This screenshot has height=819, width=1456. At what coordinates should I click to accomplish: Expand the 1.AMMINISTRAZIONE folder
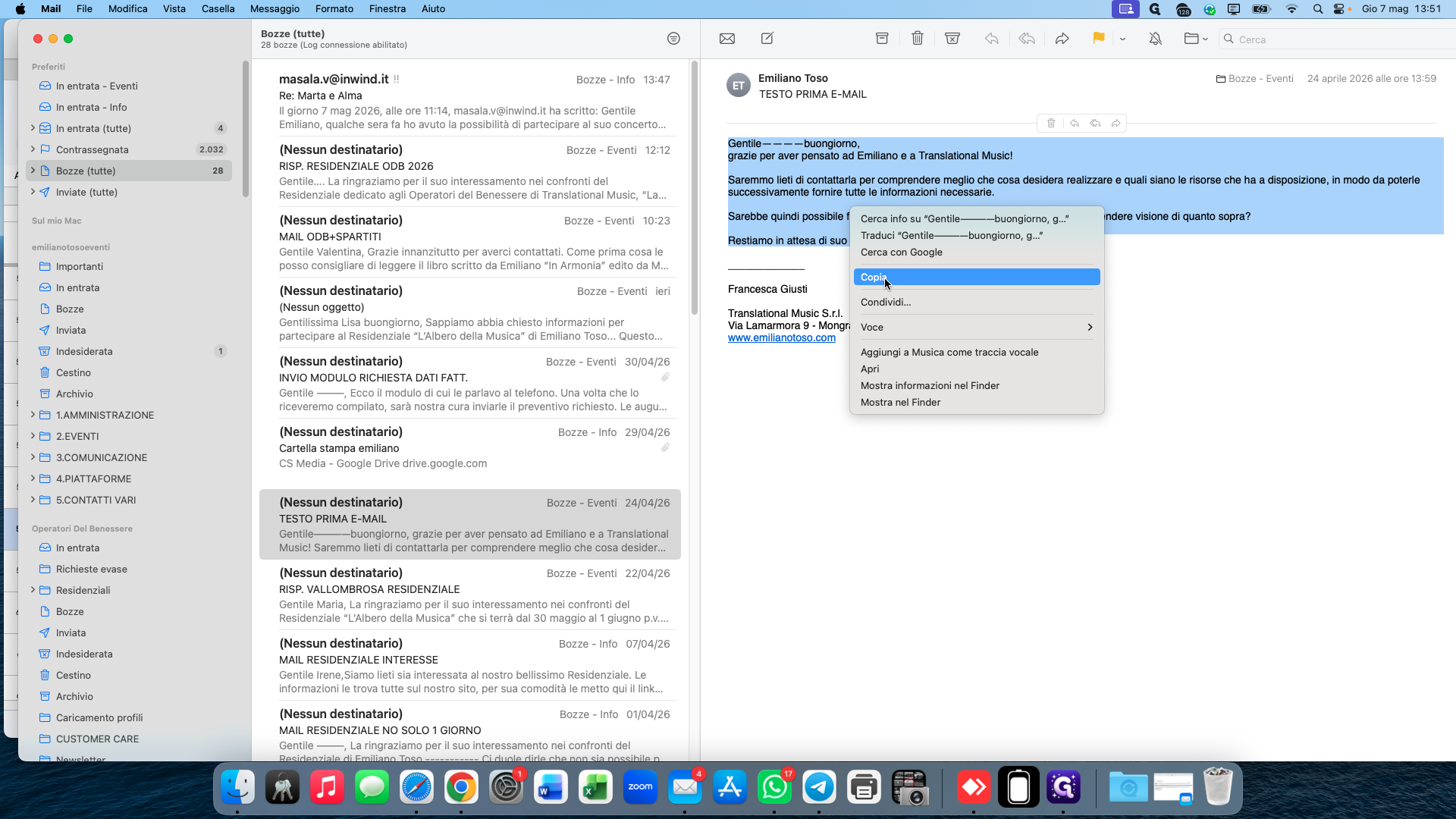click(33, 415)
